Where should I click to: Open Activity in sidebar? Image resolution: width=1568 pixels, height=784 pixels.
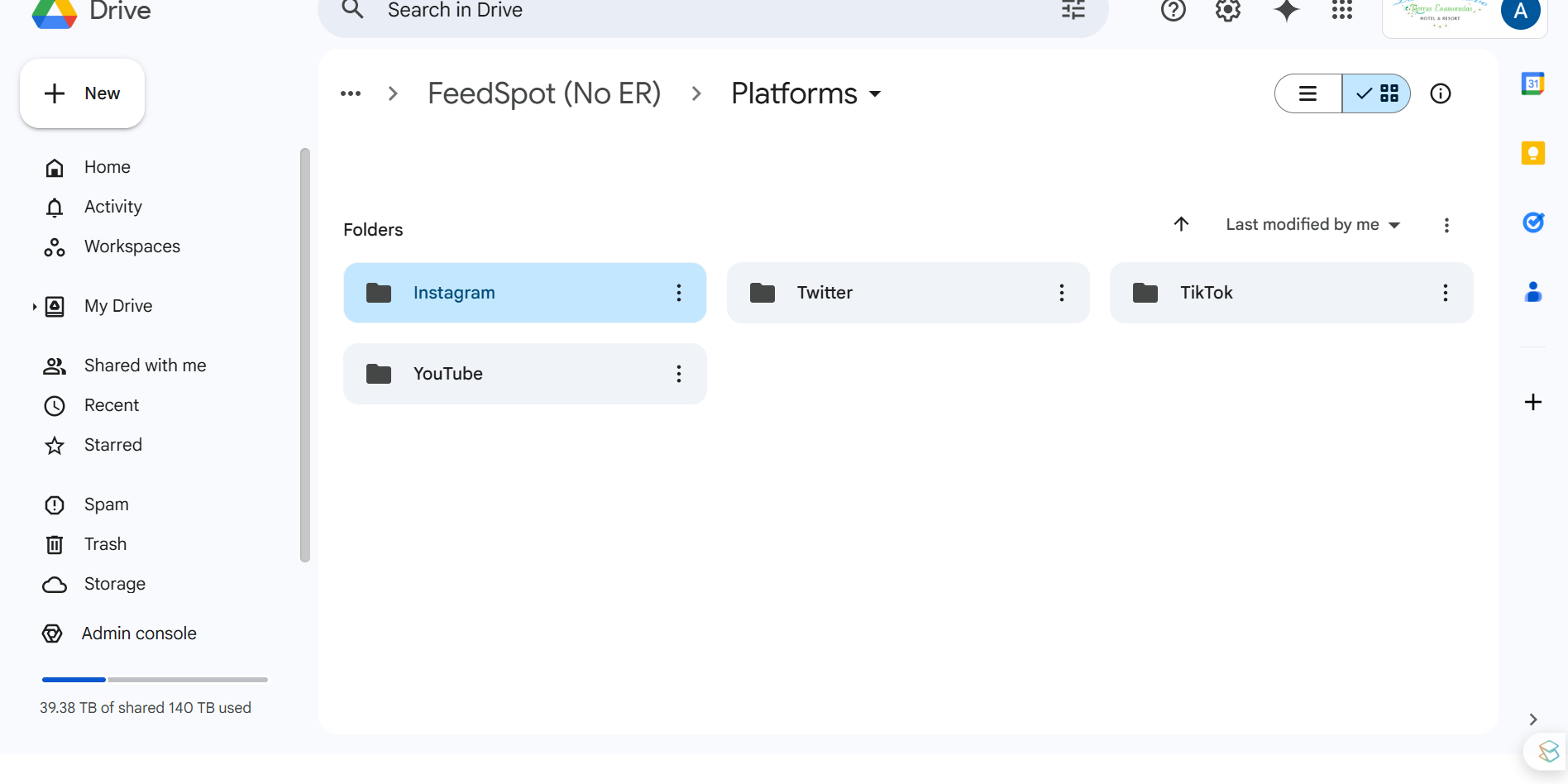point(113,207)
